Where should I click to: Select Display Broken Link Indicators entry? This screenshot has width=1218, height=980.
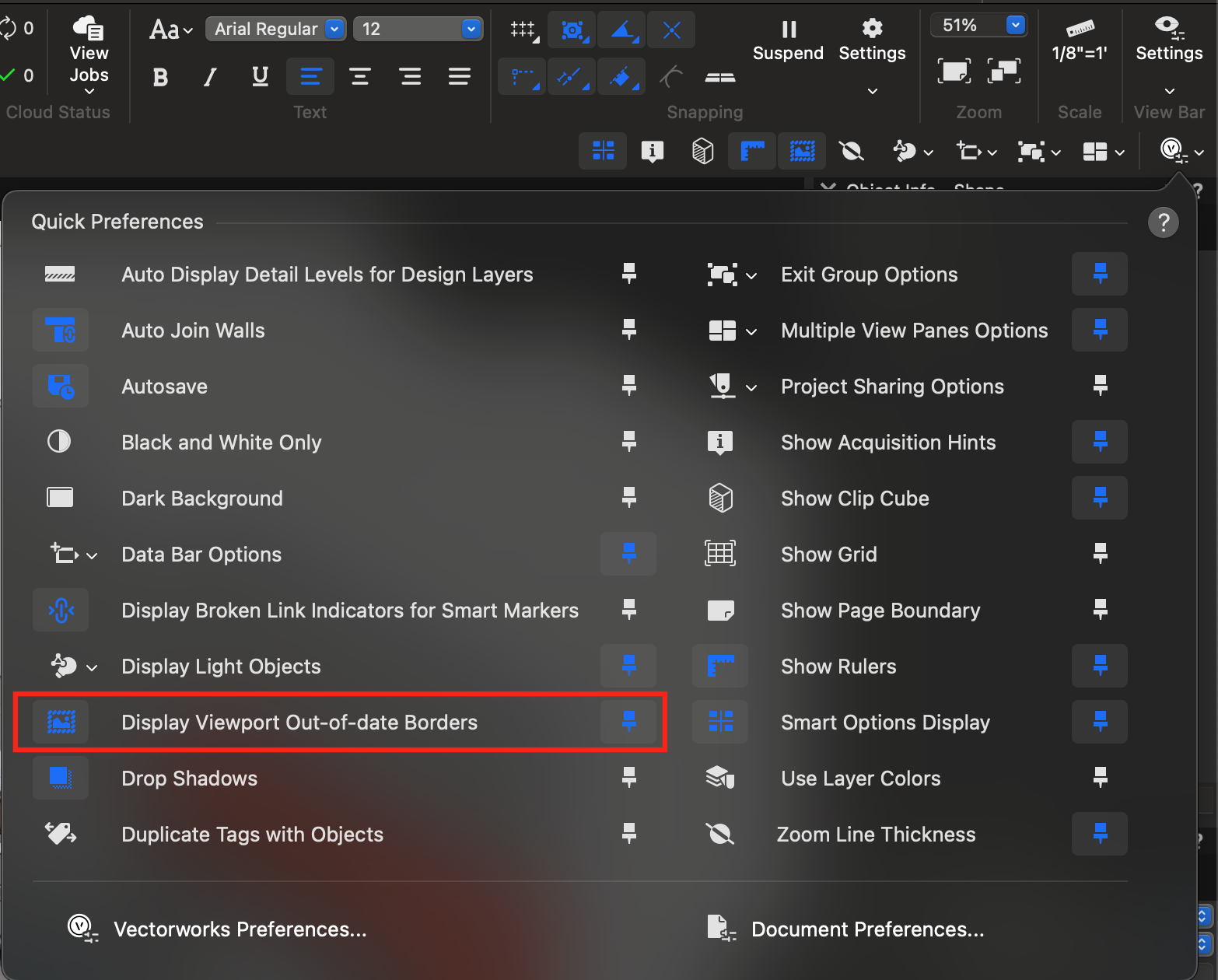349,611
